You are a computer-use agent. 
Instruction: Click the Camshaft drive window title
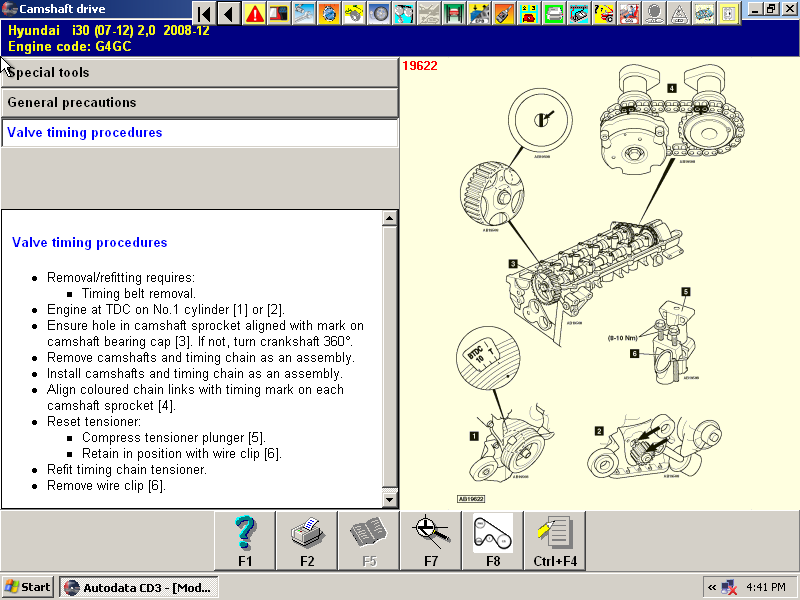pos(62,9)
